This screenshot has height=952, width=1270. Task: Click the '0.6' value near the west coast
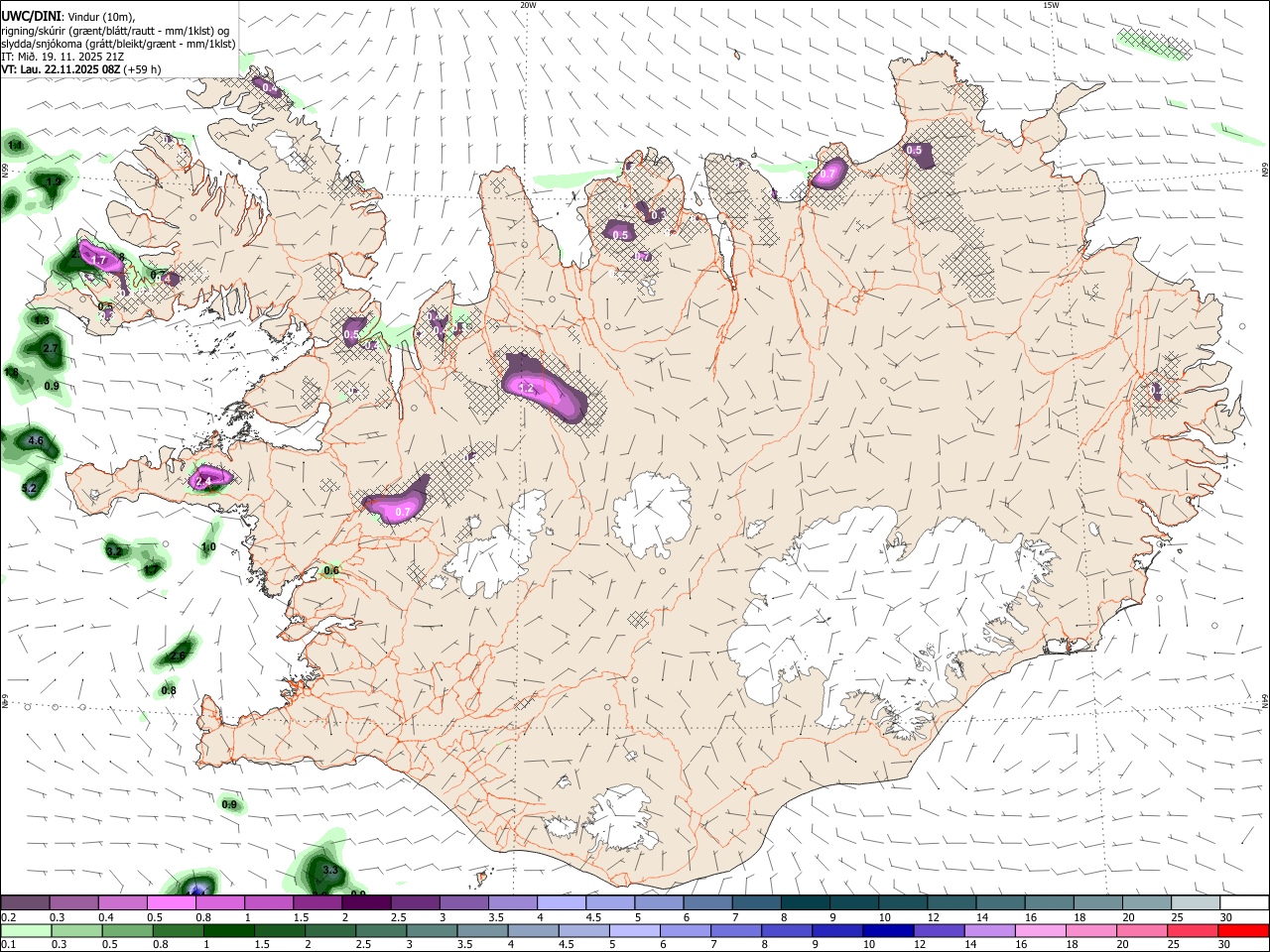(x=331, y=570)
